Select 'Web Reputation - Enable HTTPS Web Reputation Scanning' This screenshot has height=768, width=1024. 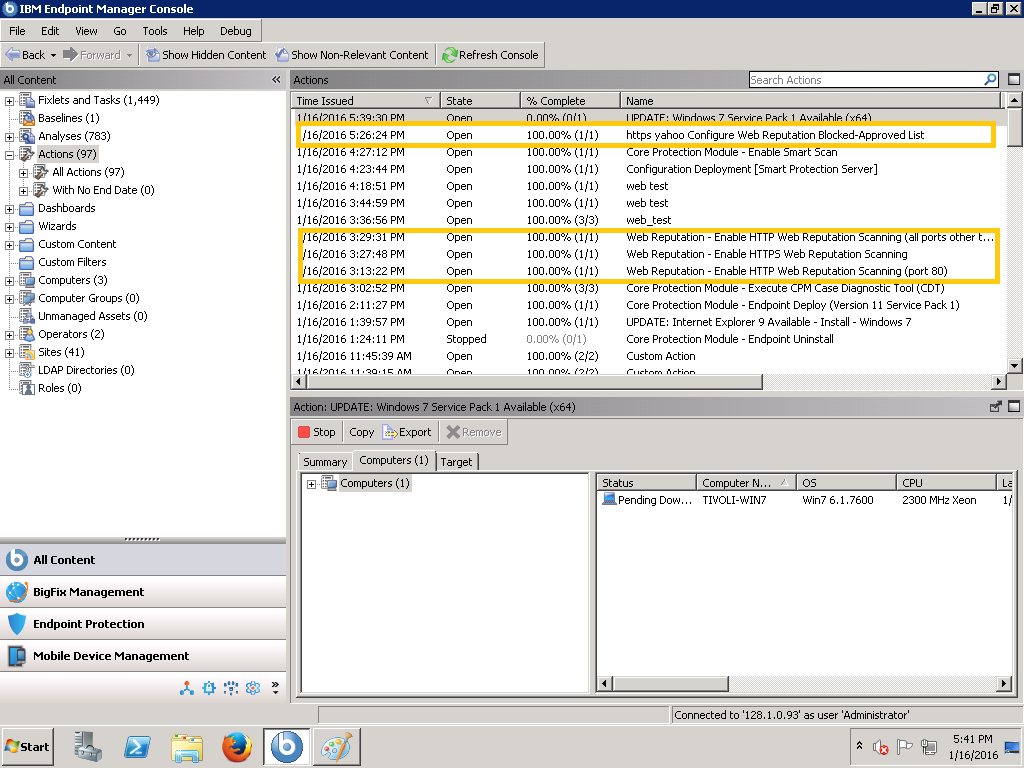pyautogui.click(x=646, y=254)
